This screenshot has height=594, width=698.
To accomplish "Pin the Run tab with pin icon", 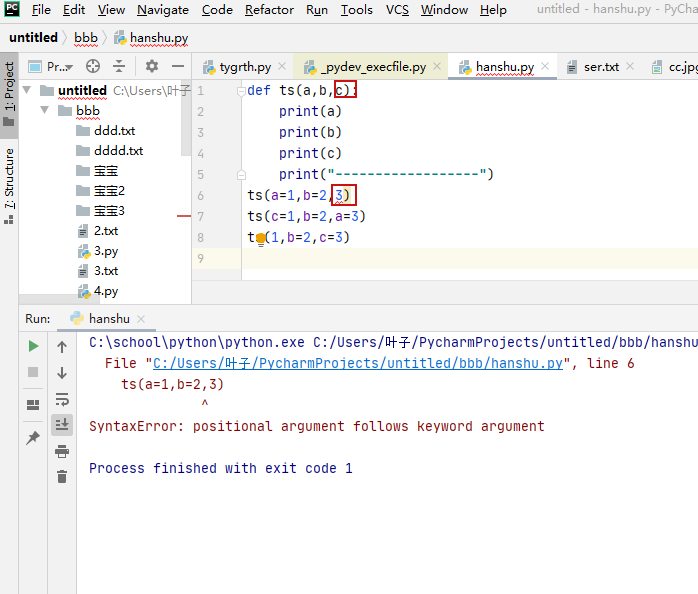I will (x=33, y=438).
